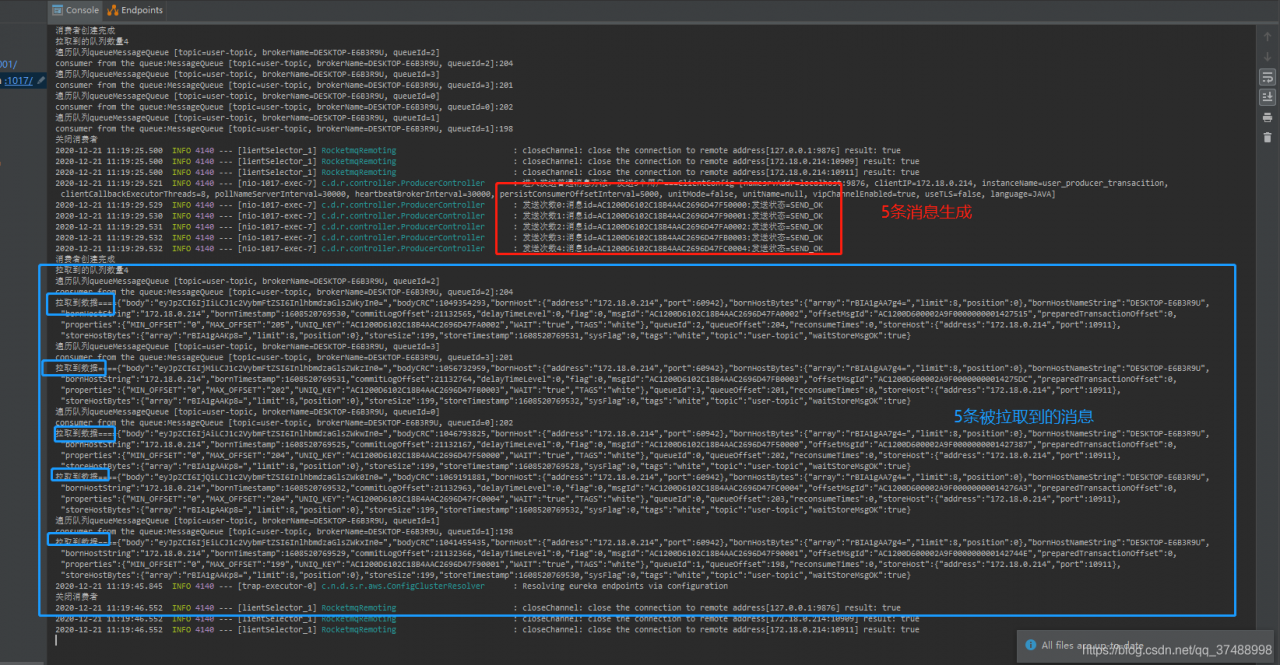Click the first '消费者创建完成' console line
This screenshot has height=665, width=1280.
click(x=84, y=31)
